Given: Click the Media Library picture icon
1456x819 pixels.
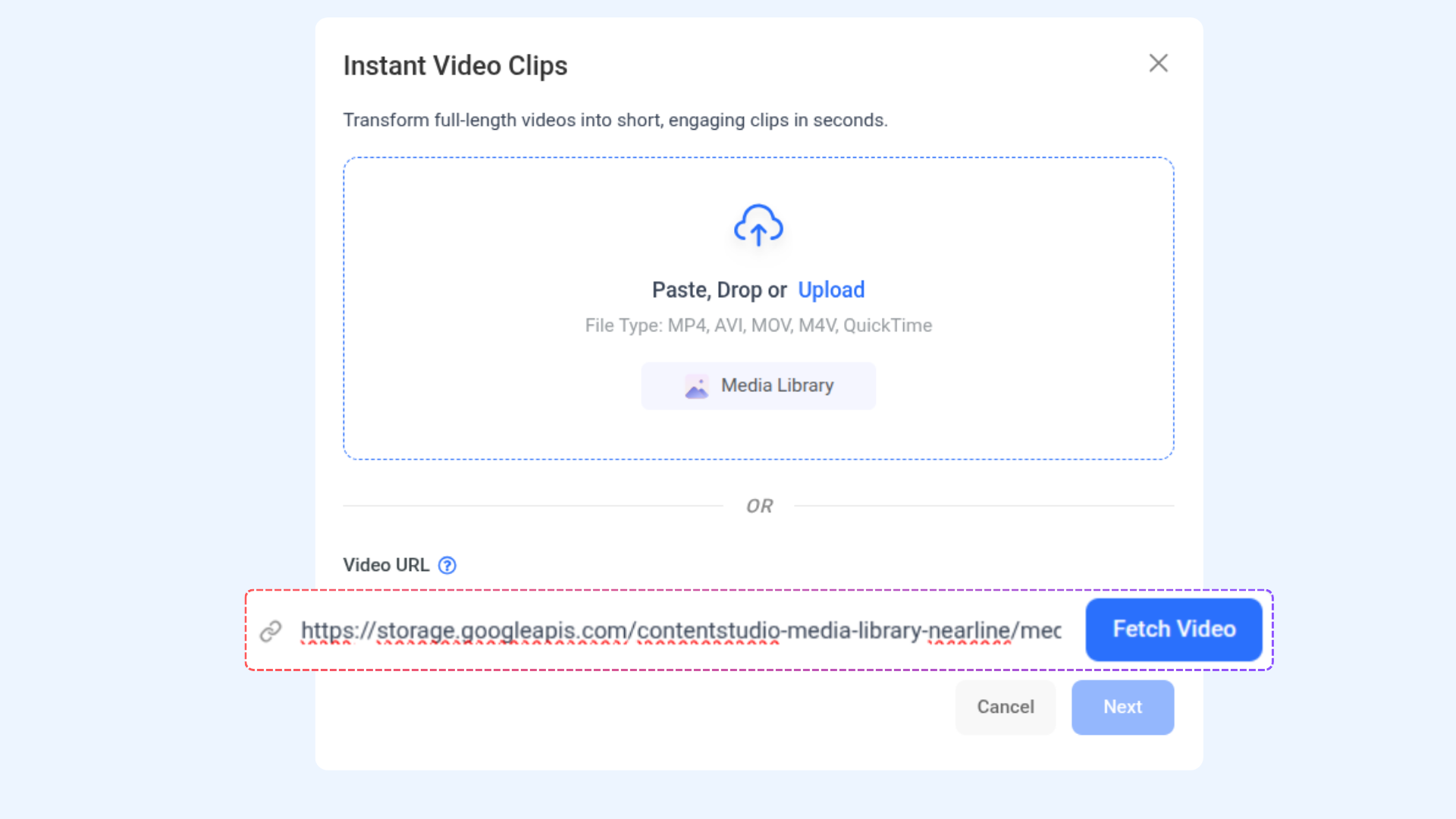Looking at the screenshot, I should point(696,387).
